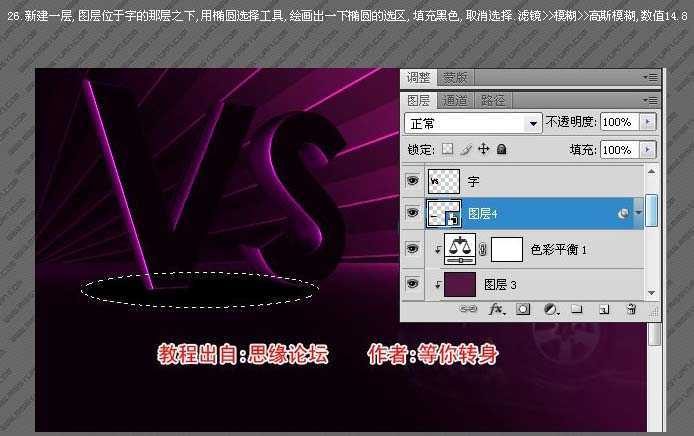Open the 不透明度 opacity slider arrow
The height and width of the screenshot is (436, 694).
point(648,122)
